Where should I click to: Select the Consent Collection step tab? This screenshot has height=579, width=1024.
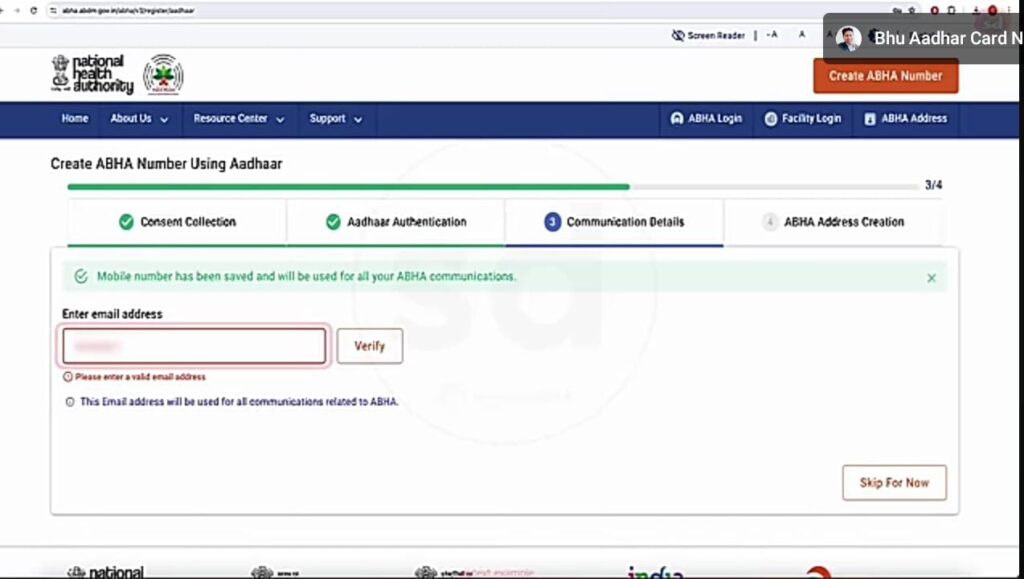(177, 222)
